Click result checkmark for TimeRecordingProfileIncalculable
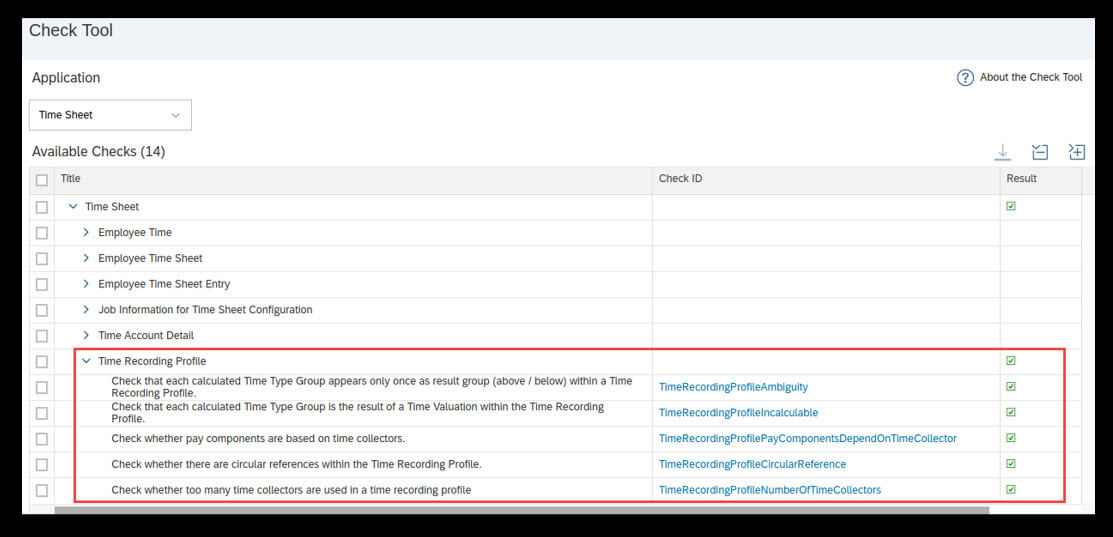This screenshot has height=537, width=1113. pyautogui.click(x=1011, y=412)
